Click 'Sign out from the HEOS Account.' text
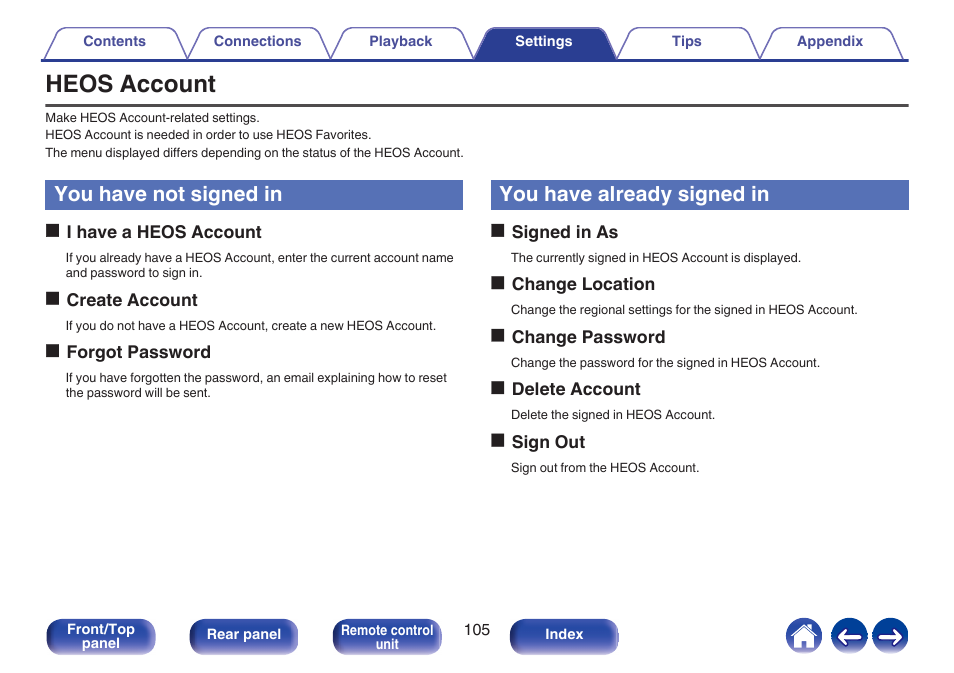 pos(605,468)
